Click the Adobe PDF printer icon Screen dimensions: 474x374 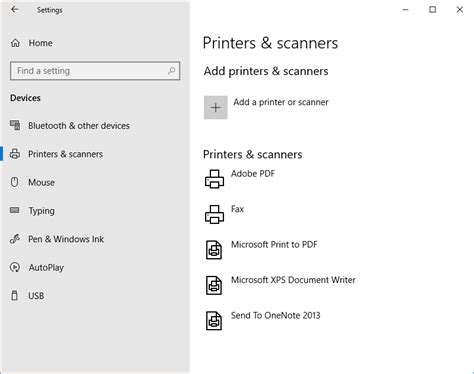pos(214,179)
